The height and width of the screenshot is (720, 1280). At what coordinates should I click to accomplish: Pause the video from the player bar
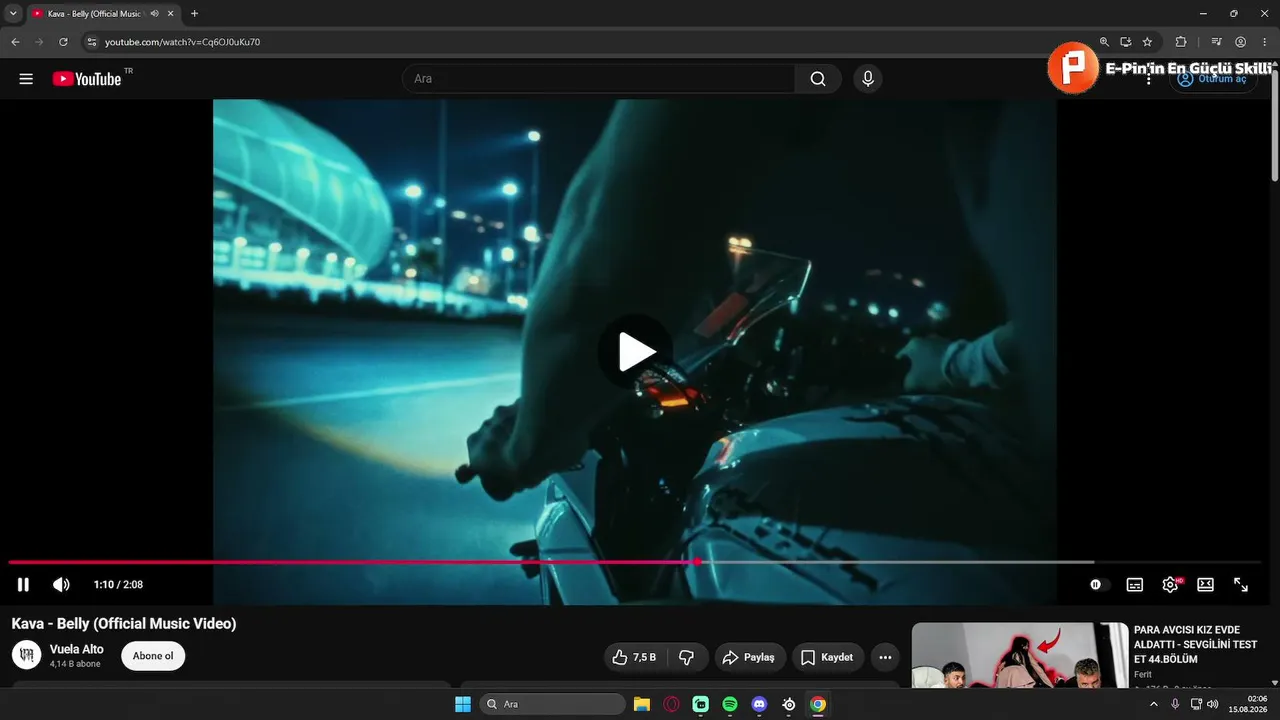pos(23,585)
